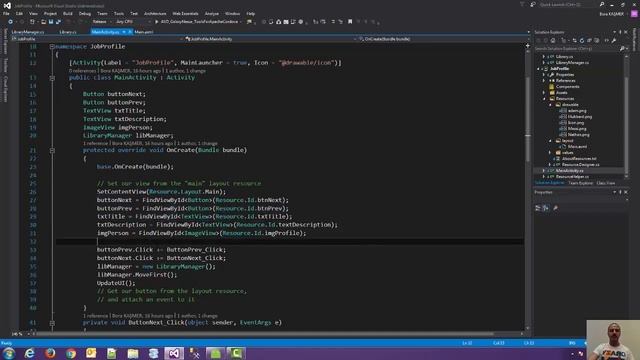Select MainActivity.cs in Solution Explorer
The width and height of the screenshot is (640, 360).
(569, 171)
